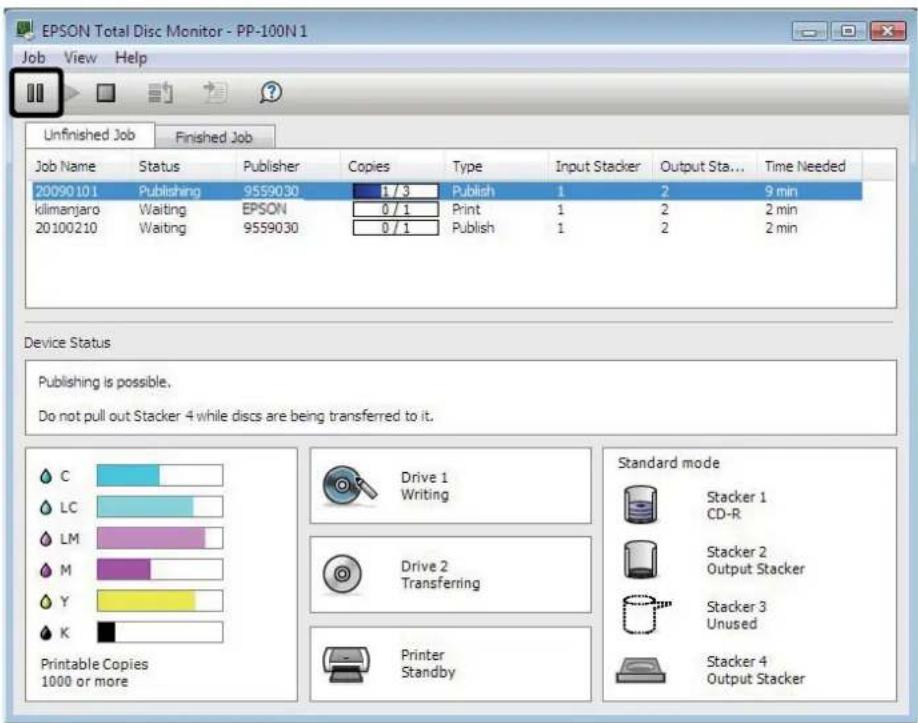Minimize the Total Disc Monitor window
The image size is (918, 723).
click(810, 31)
